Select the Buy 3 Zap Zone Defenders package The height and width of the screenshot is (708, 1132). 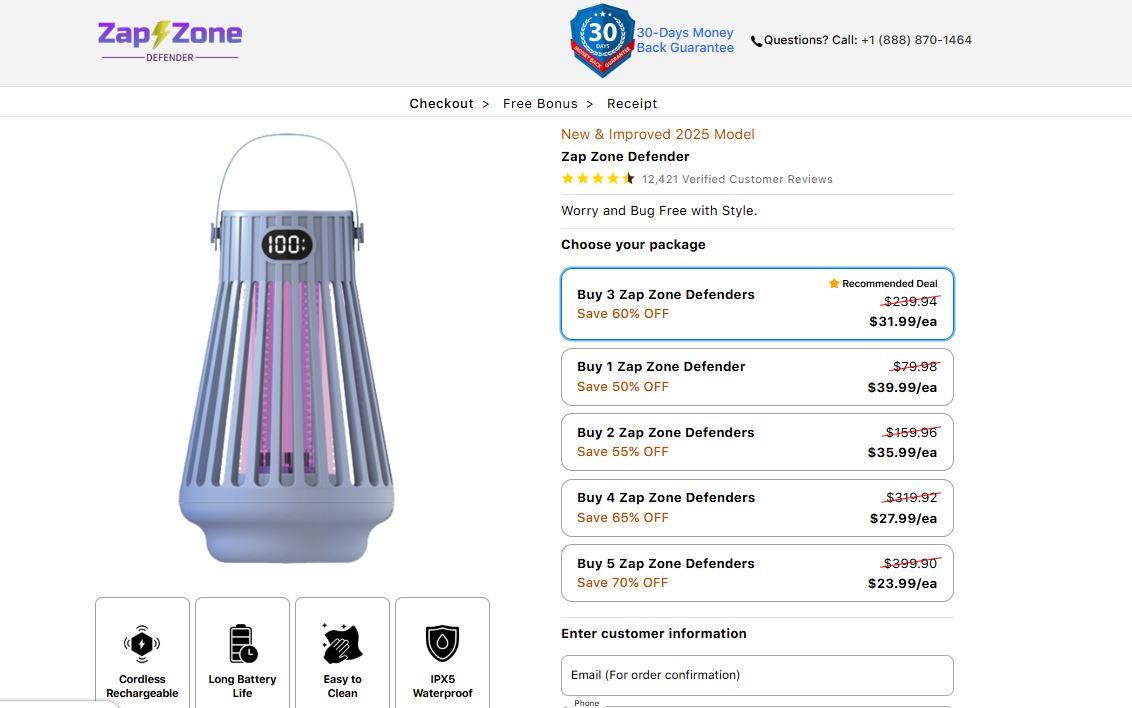(757, 304)
